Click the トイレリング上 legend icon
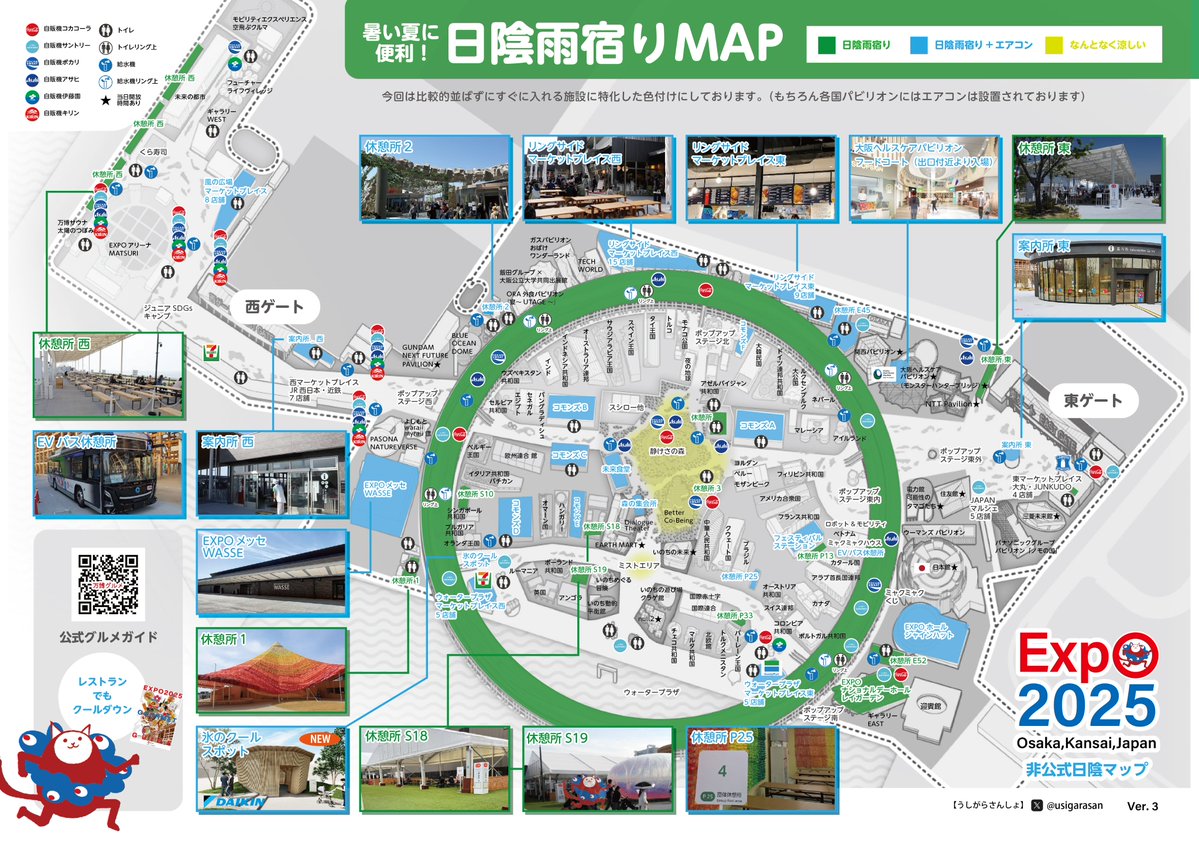This screenshot has width=1199, height=853. pyautogui.click(x=106, y=47)
